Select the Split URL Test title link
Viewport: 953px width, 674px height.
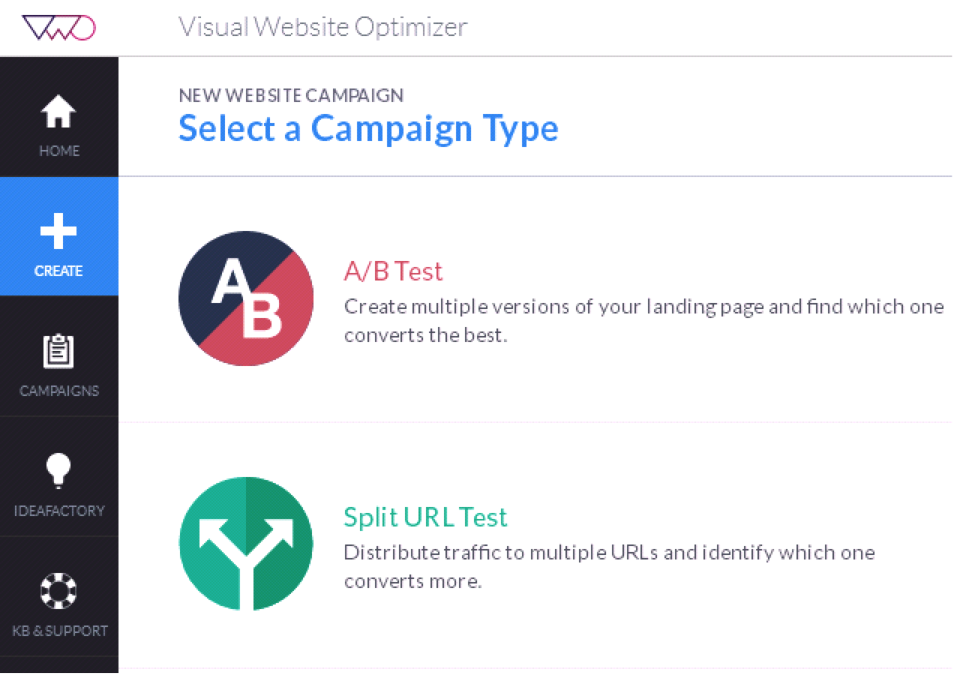(x=425, y=517)
